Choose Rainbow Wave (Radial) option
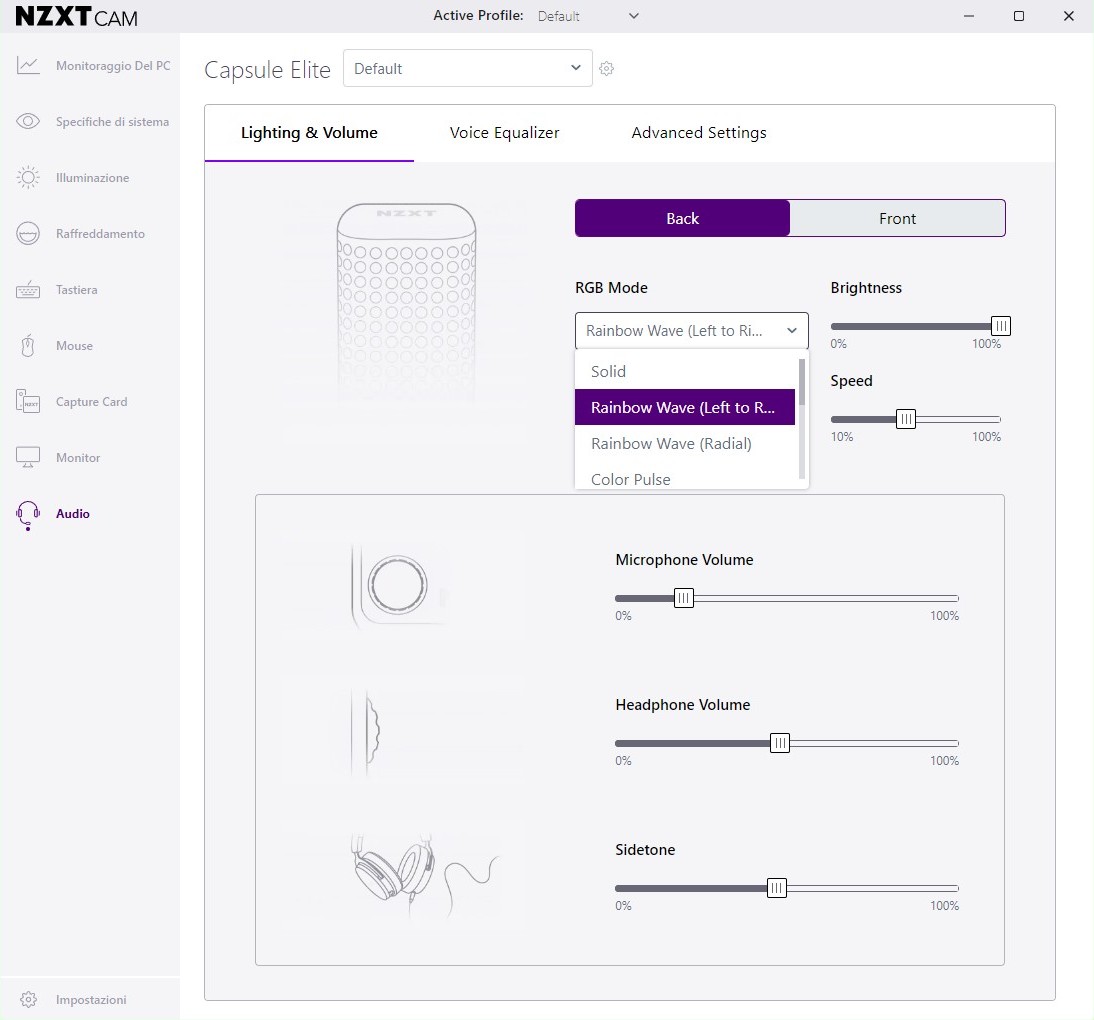 point(671,444)
